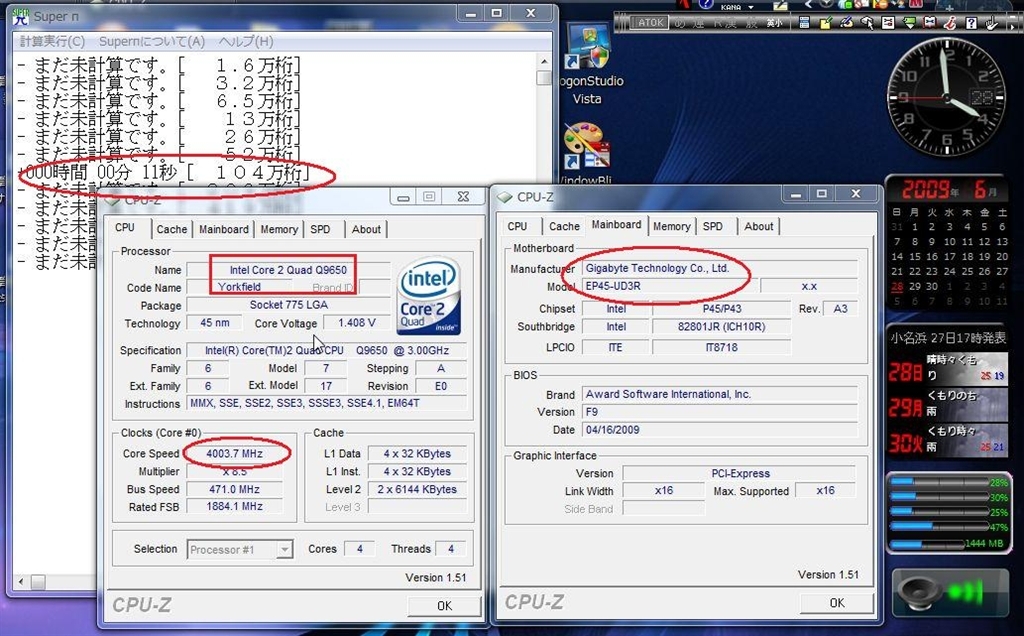This screenshot has width=1024, height=636.
Task: Click the ATOK label button on the language bar
Action: tap(649, 23)
